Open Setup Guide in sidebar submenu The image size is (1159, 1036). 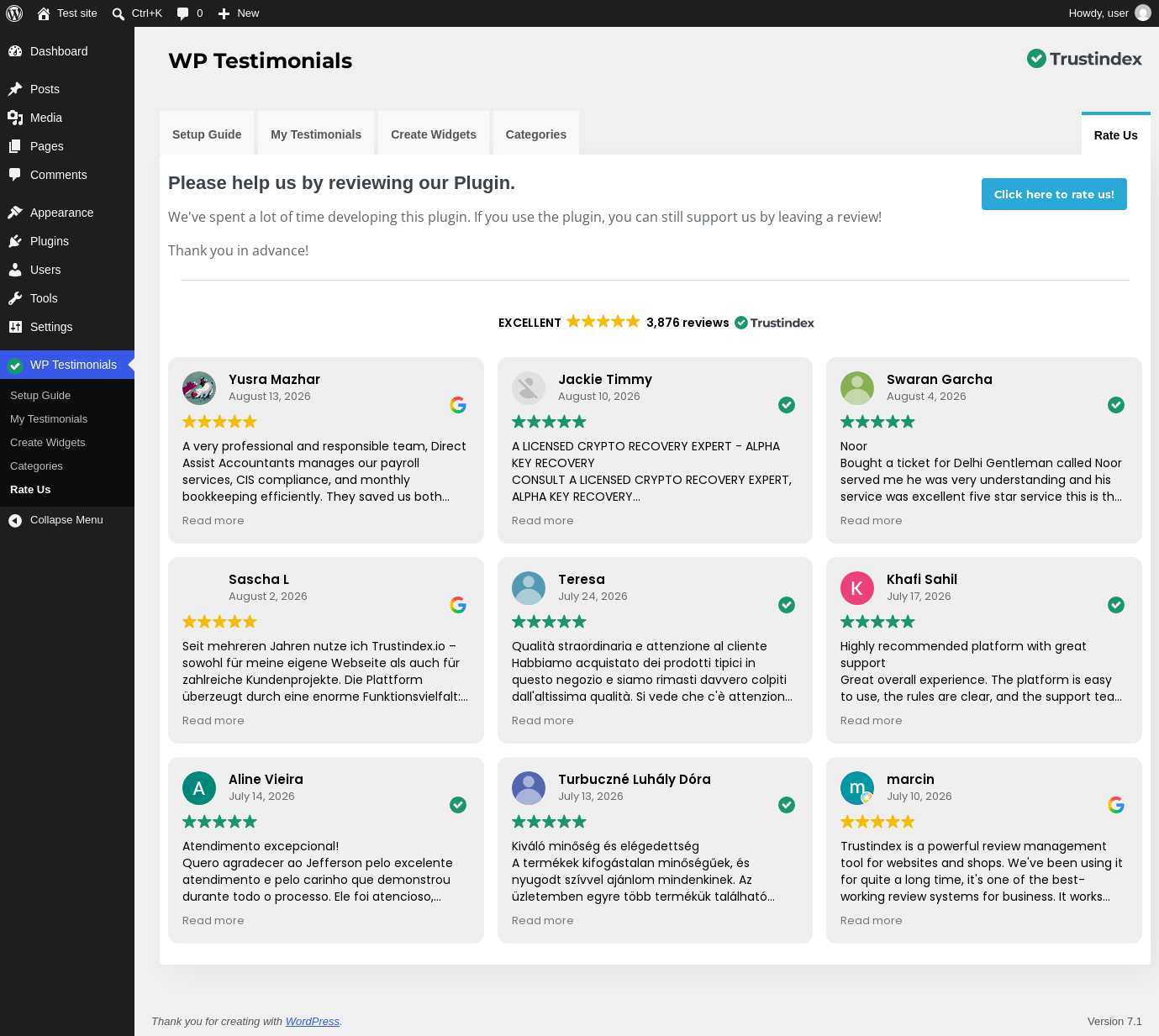[40, 396]
